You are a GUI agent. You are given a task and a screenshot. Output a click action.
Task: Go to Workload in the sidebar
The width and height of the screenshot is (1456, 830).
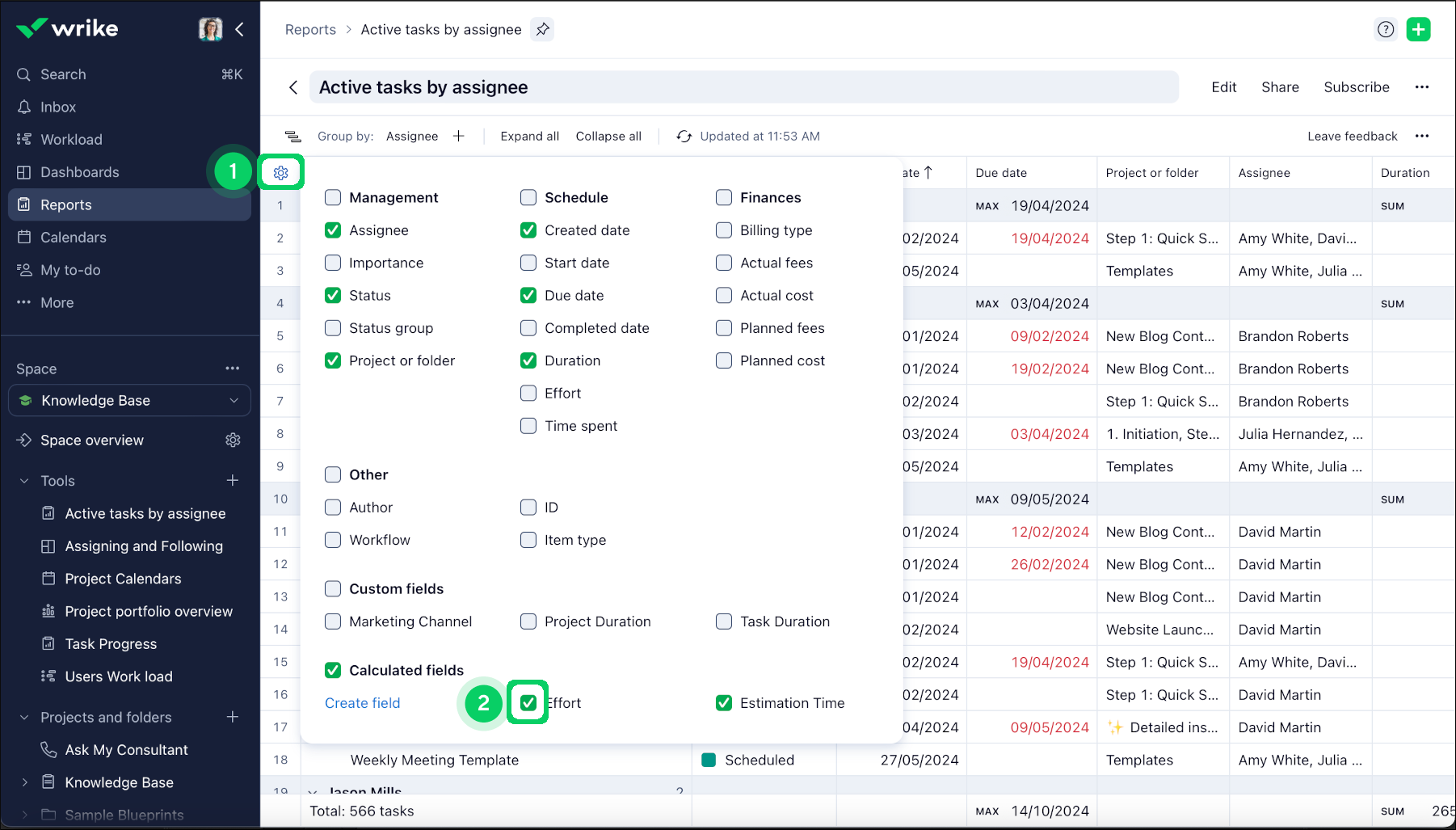71,140
